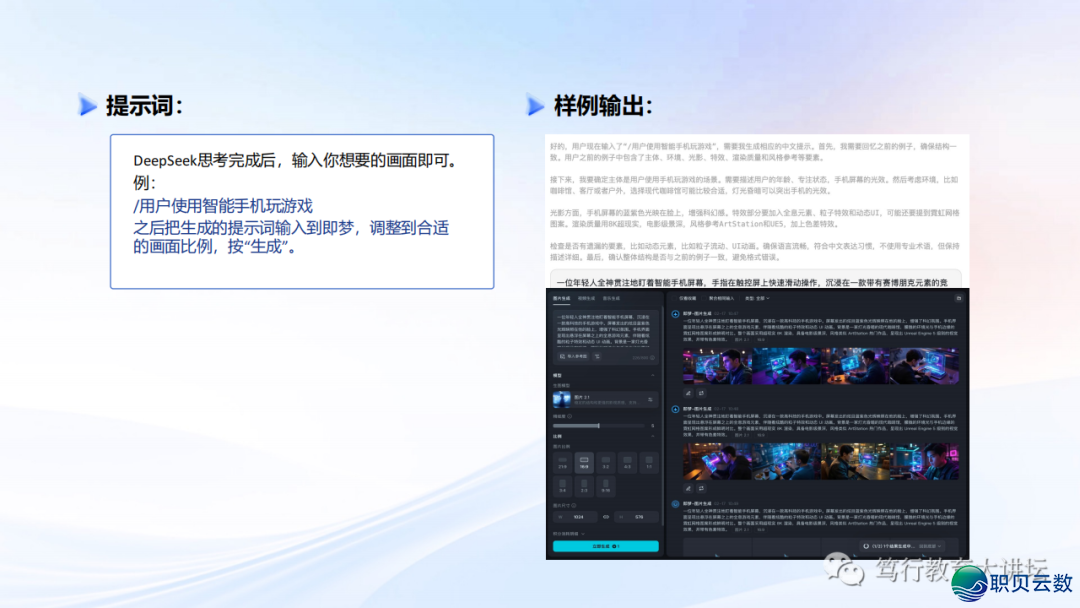Select the 16:9 aspect ratio option
This screenshot has height=608, width=1080.
click(584, 463)
